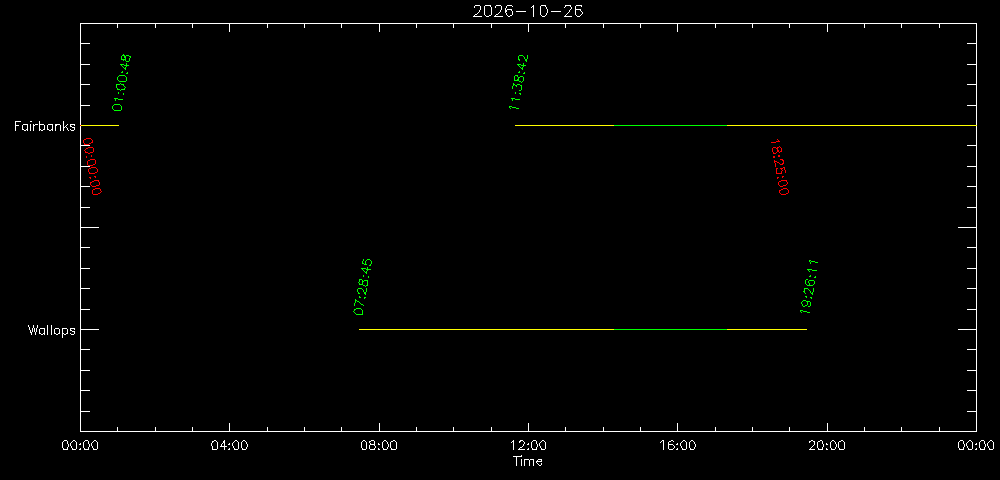Select the Fairbanks station label

click(45, 126)
